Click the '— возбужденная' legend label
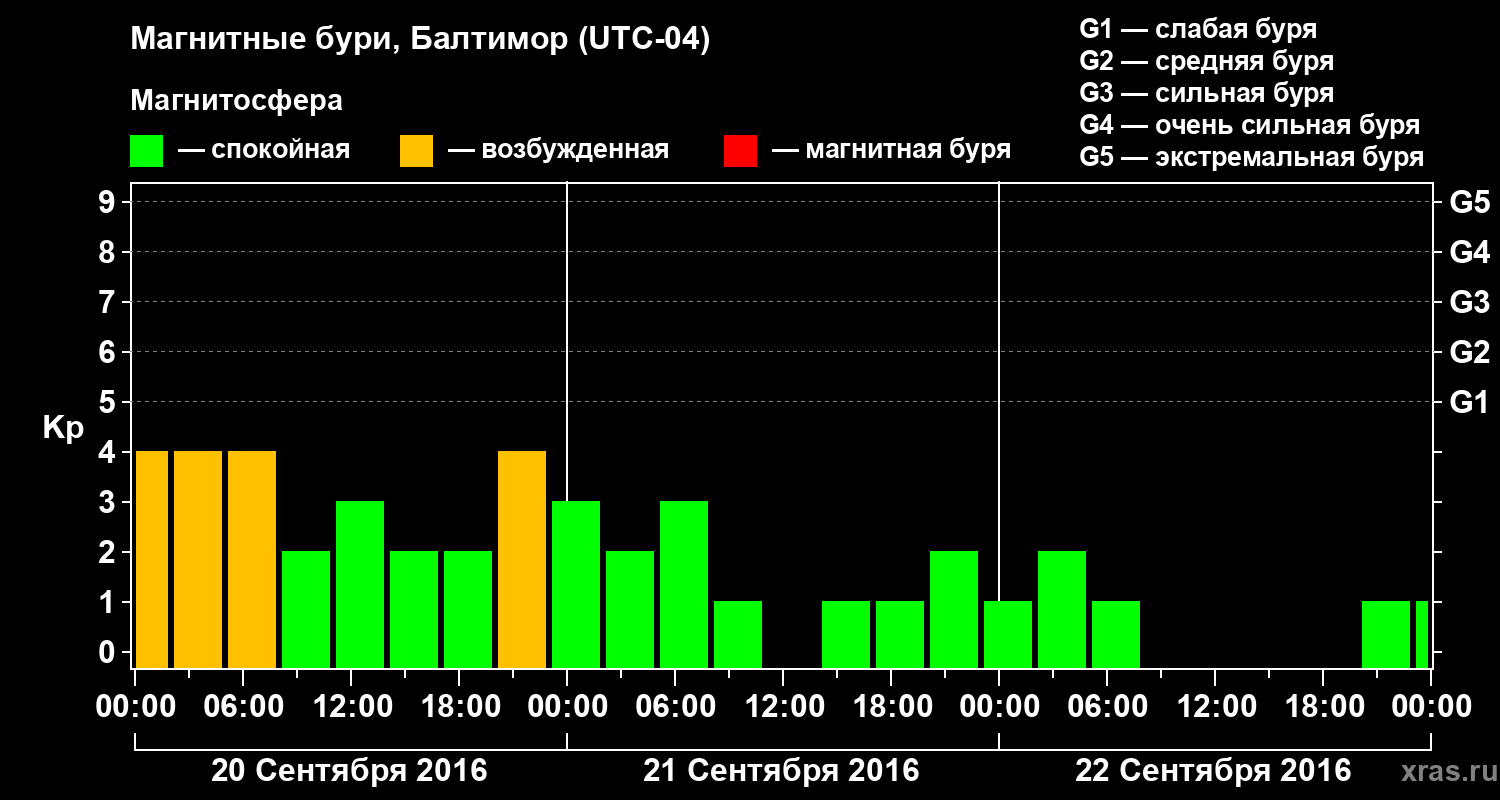Viewport: 1500px width, 800px height. pos(558,151)
